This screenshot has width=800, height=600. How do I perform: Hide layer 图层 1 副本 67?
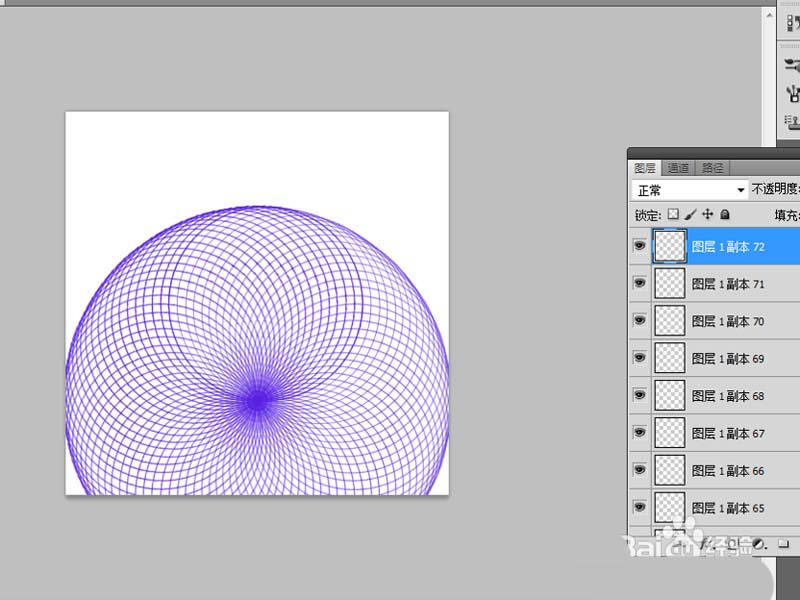640,433
